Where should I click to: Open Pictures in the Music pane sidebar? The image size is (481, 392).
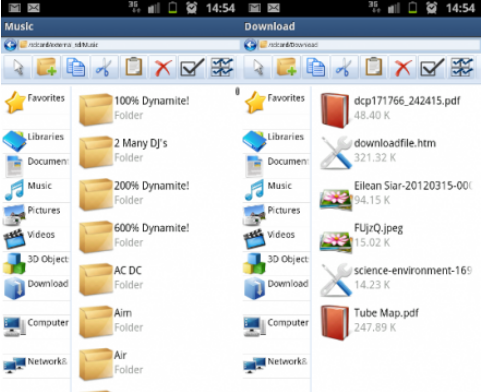coord(36,214)
